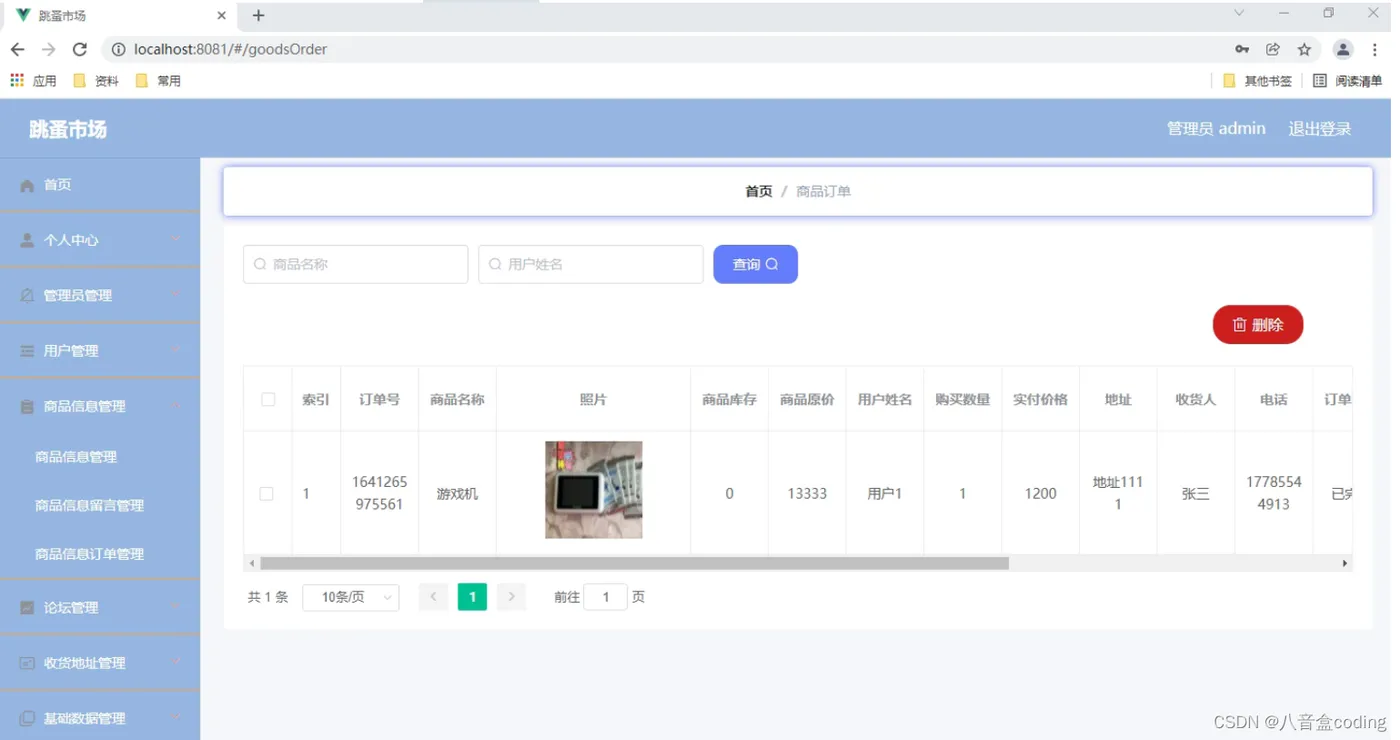
Task: Collapse the 商品信息管理 sidebar menu
Action: (100, 407)
